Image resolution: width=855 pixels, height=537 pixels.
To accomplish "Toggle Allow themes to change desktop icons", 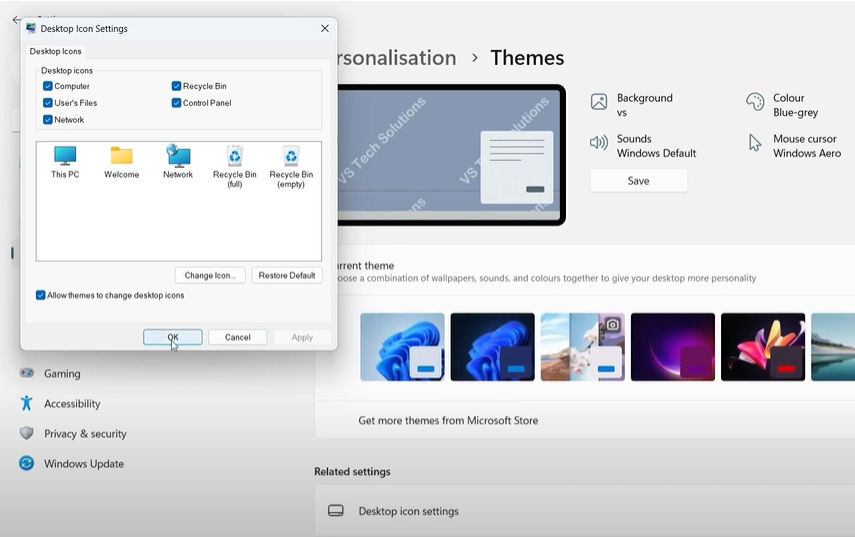I will point(40,295).
